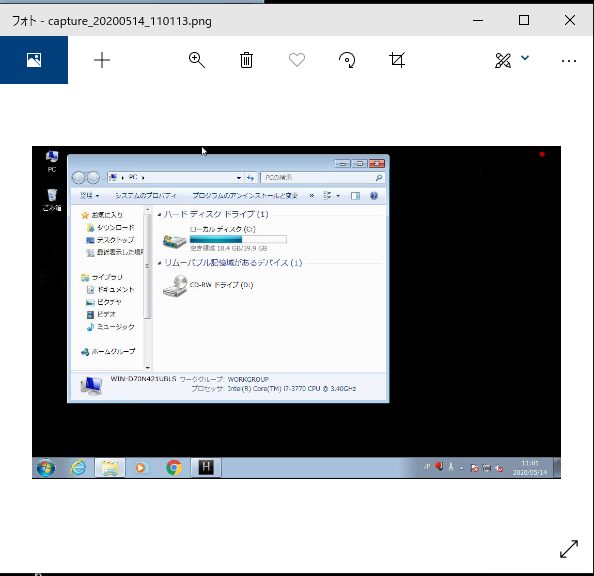Add to favorites with the heart icon
This screenshot has height=576, width=594.
297,59
